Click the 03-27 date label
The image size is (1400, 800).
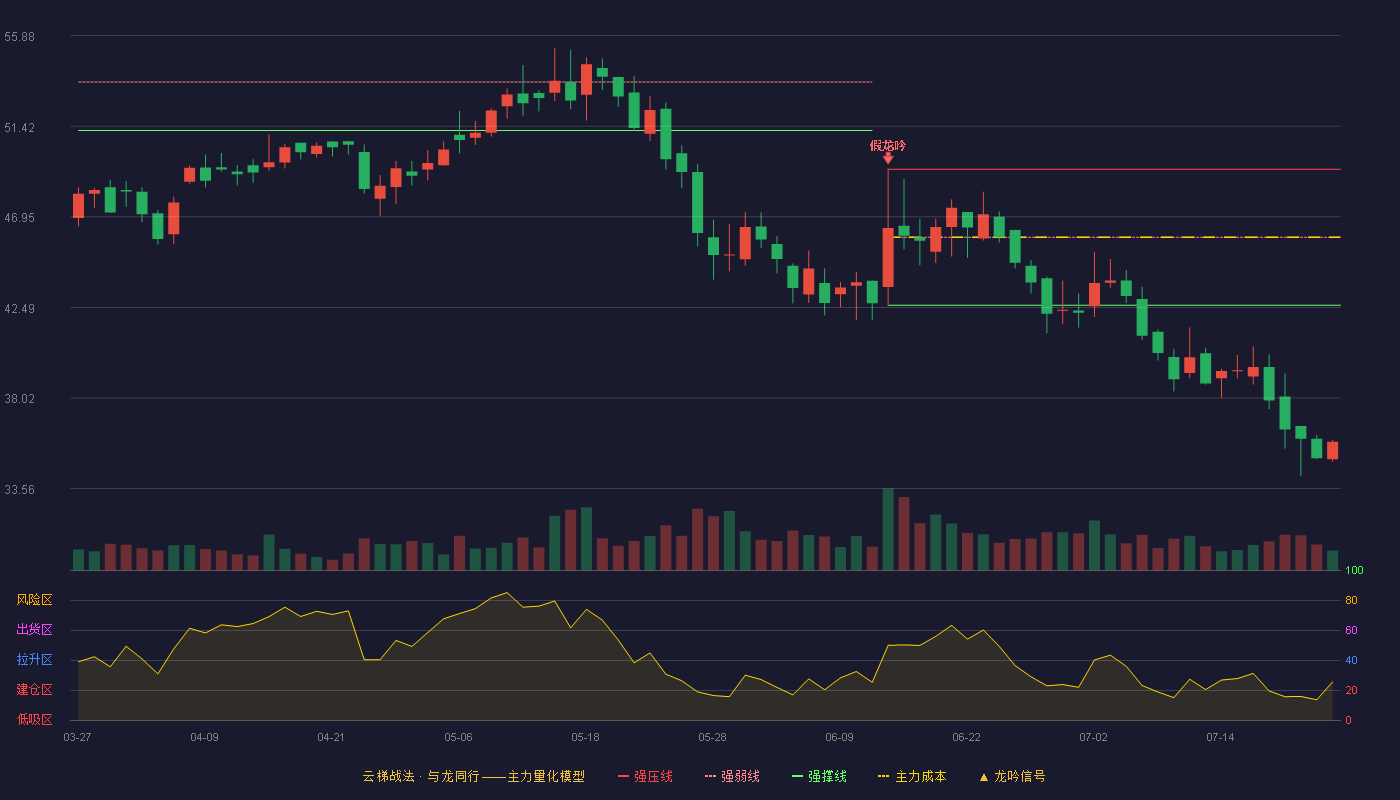[x=77, y=737]
